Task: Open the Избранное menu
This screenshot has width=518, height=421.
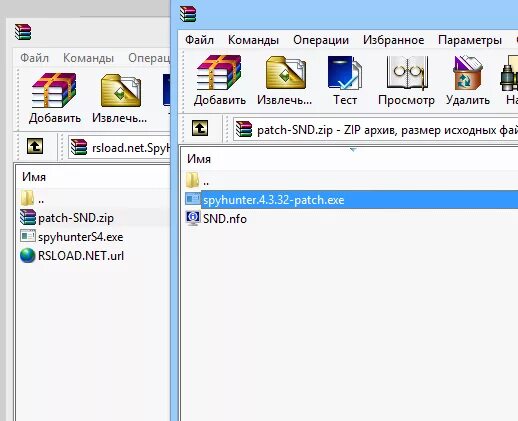Action: click(x=394, y=40)
